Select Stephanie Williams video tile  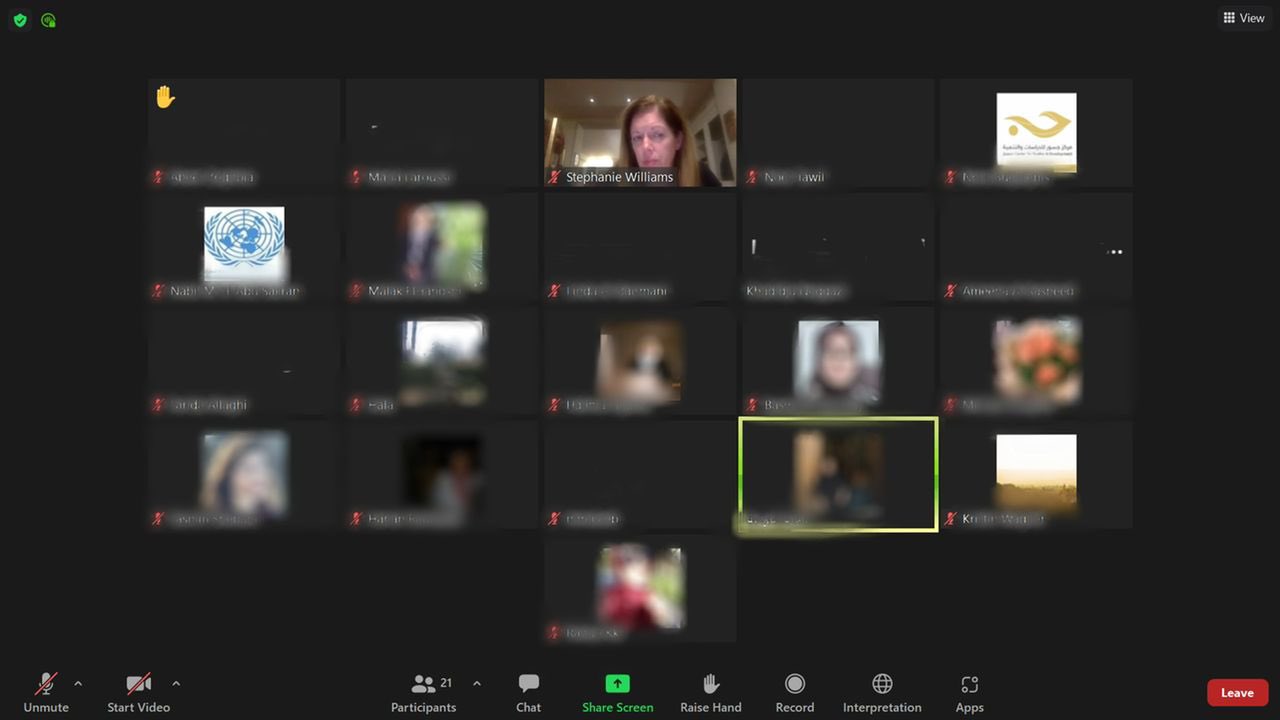[x=640, y=132]
